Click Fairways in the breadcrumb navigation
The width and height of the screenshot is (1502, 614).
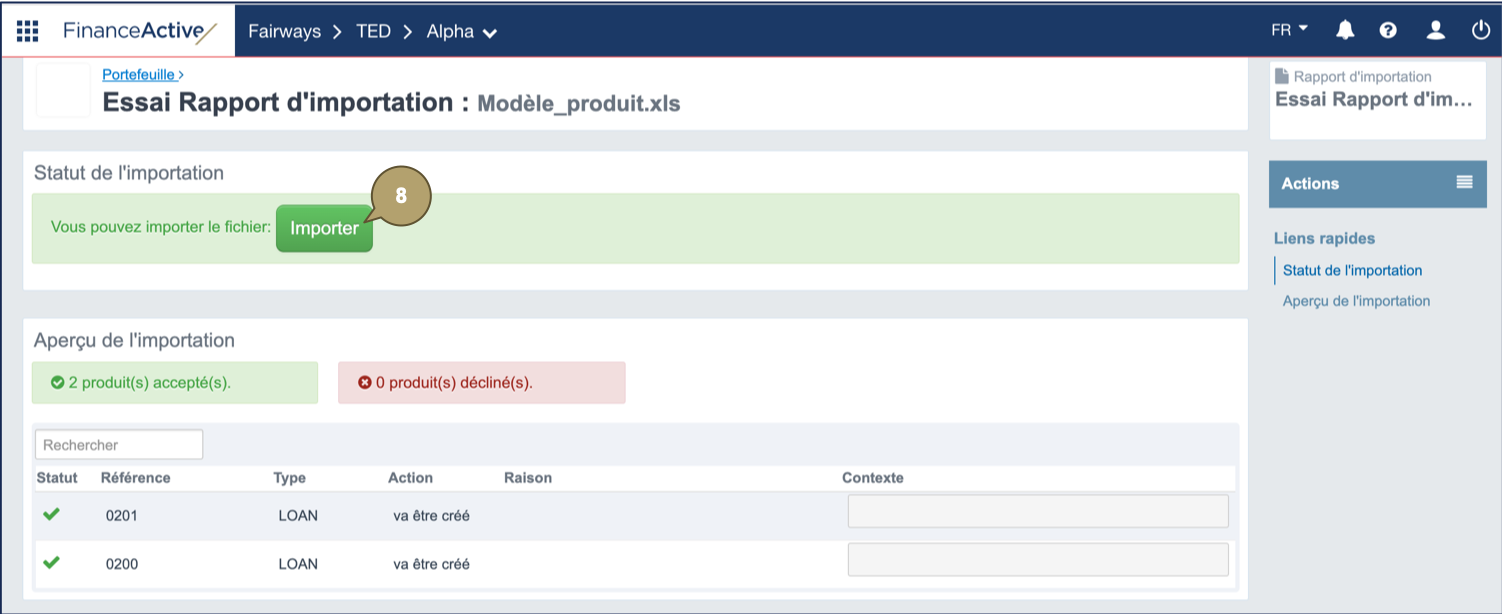pyautogui.click(x=284, y=32)
